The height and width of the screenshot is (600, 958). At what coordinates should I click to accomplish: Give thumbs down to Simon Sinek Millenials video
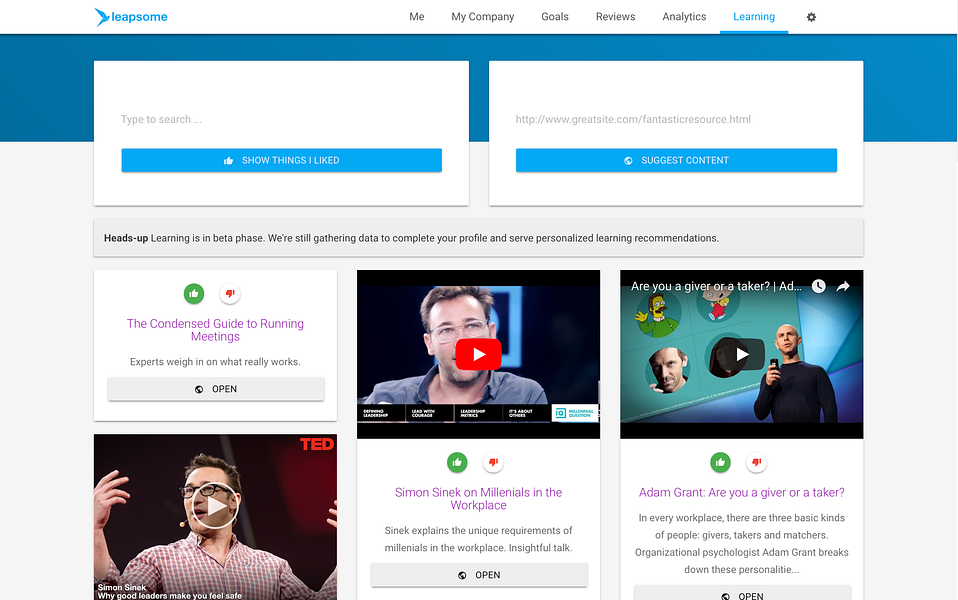click(494, 463)
